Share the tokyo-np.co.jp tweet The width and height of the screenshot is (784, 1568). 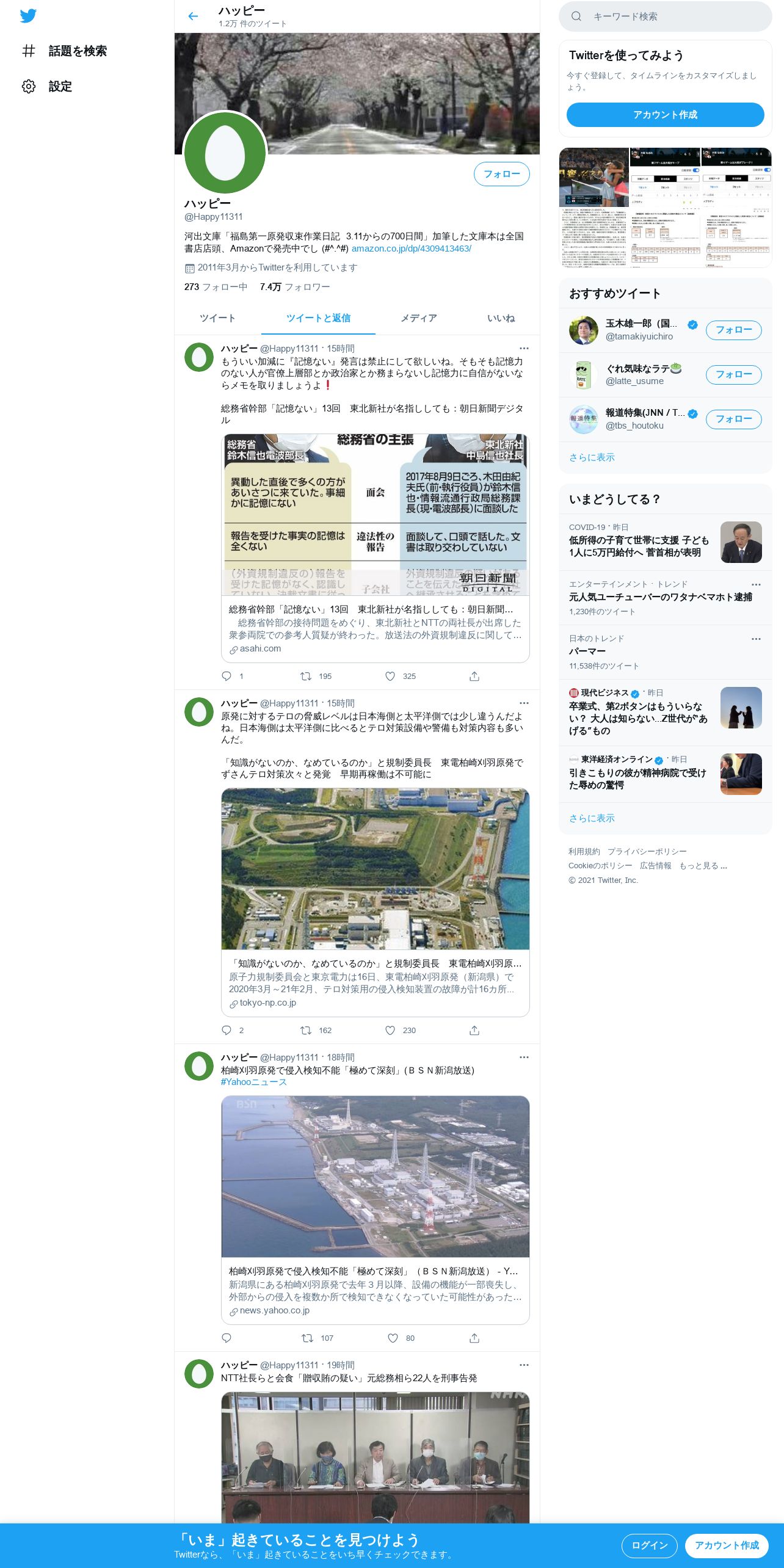click(x=474, y=1030)
